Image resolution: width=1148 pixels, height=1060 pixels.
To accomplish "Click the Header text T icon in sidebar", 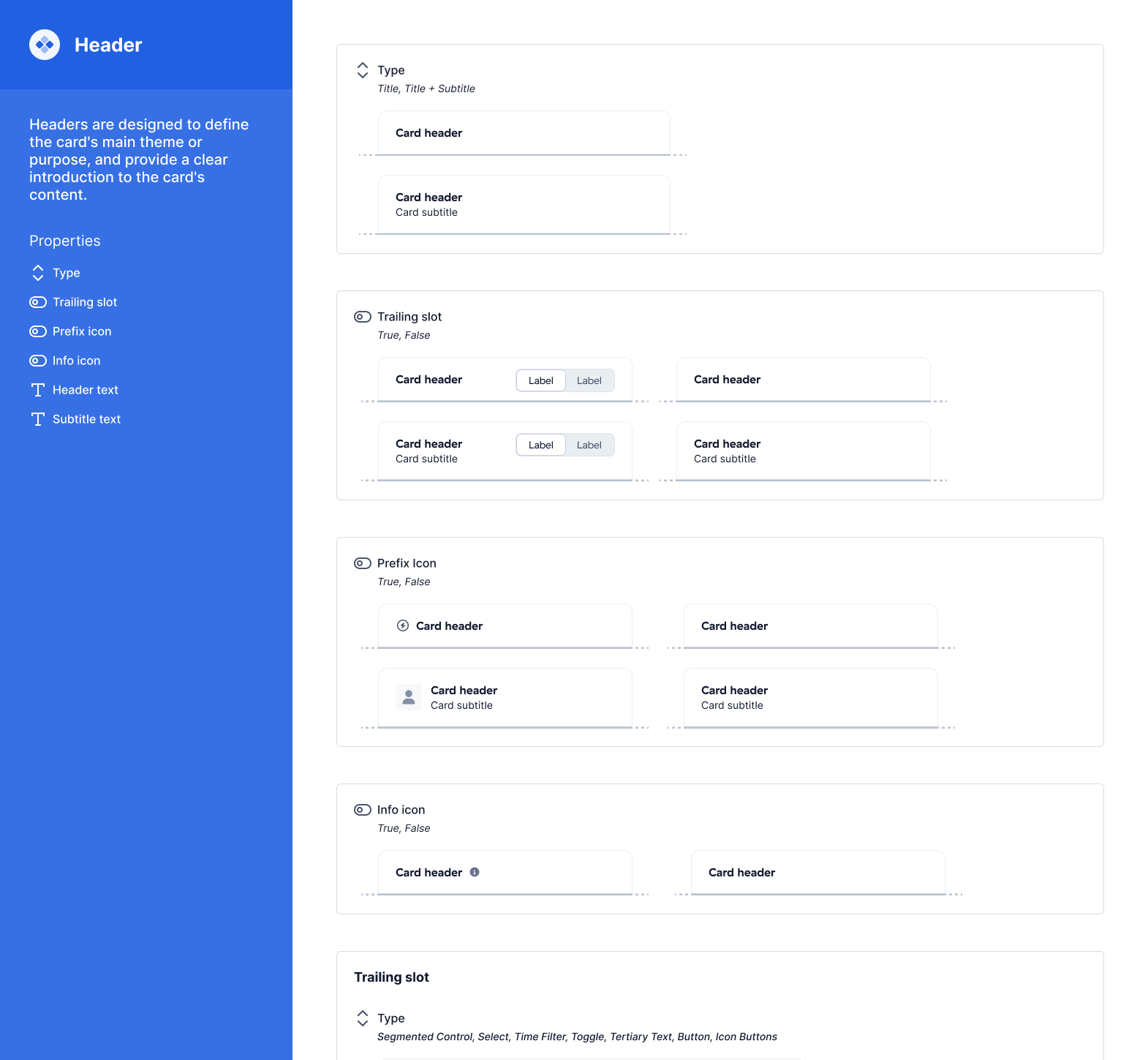I will click(x=38, y=390).
